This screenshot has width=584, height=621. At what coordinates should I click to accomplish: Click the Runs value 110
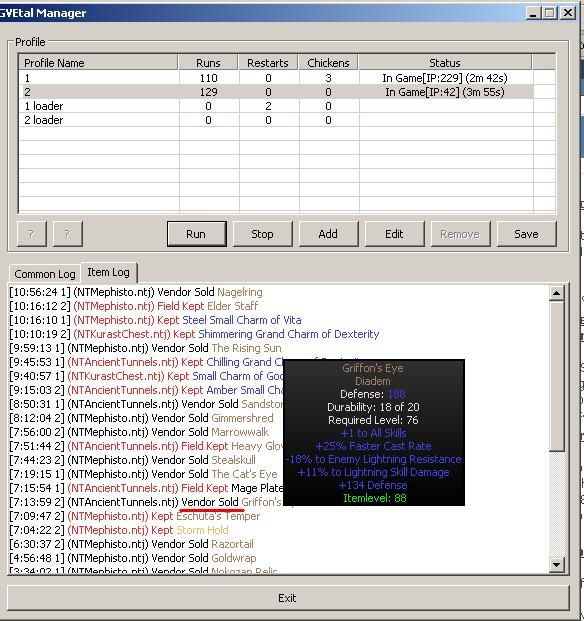click(x=208, y=78)
